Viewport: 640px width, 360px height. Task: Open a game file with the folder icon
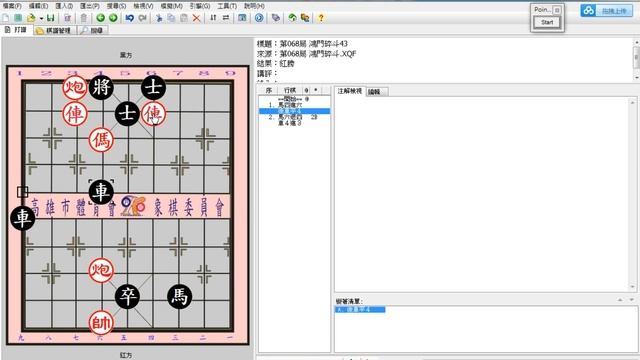click(31, 18)
